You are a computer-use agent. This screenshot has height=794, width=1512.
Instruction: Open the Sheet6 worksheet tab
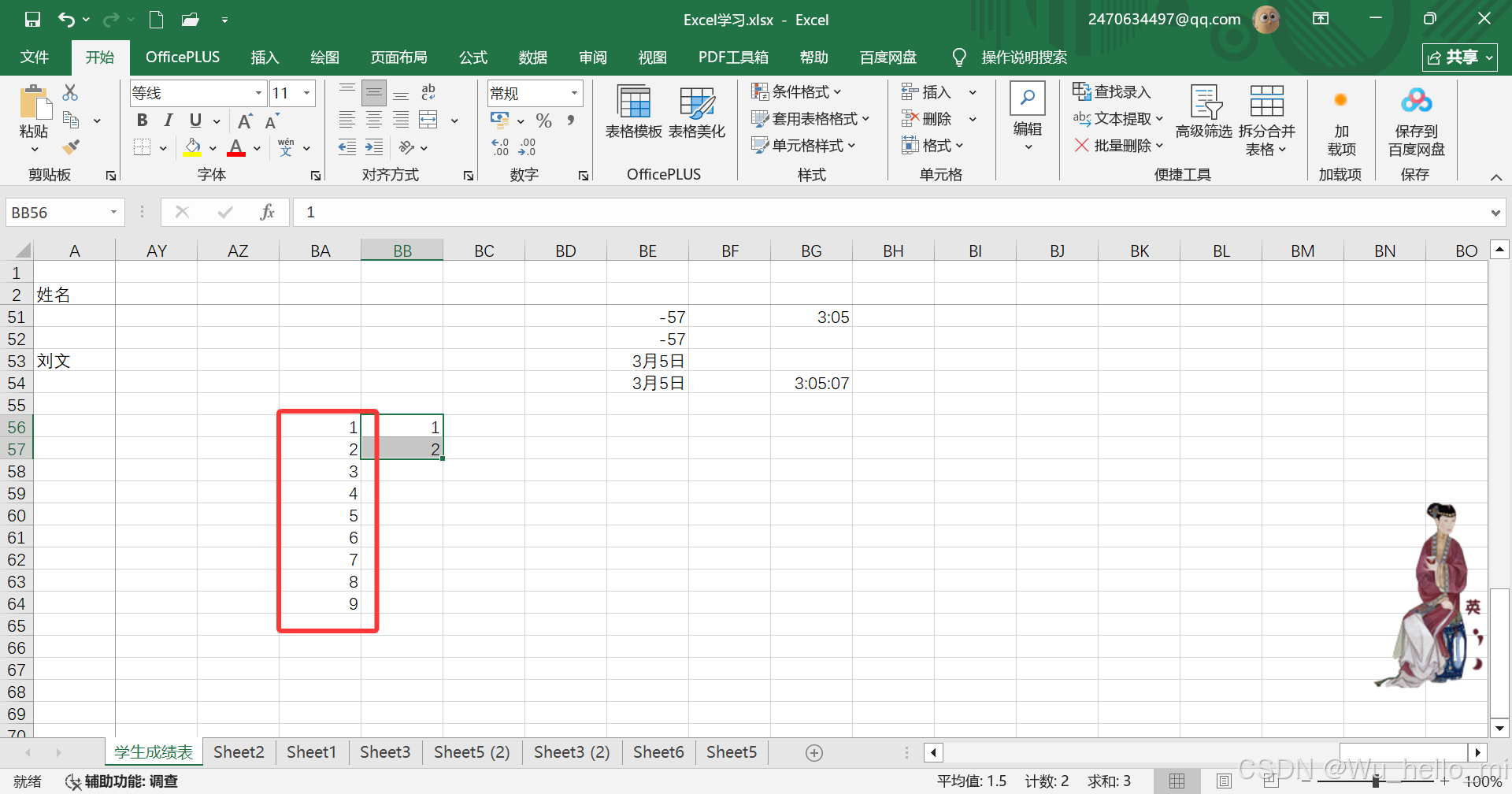click(x=658, y=752)
